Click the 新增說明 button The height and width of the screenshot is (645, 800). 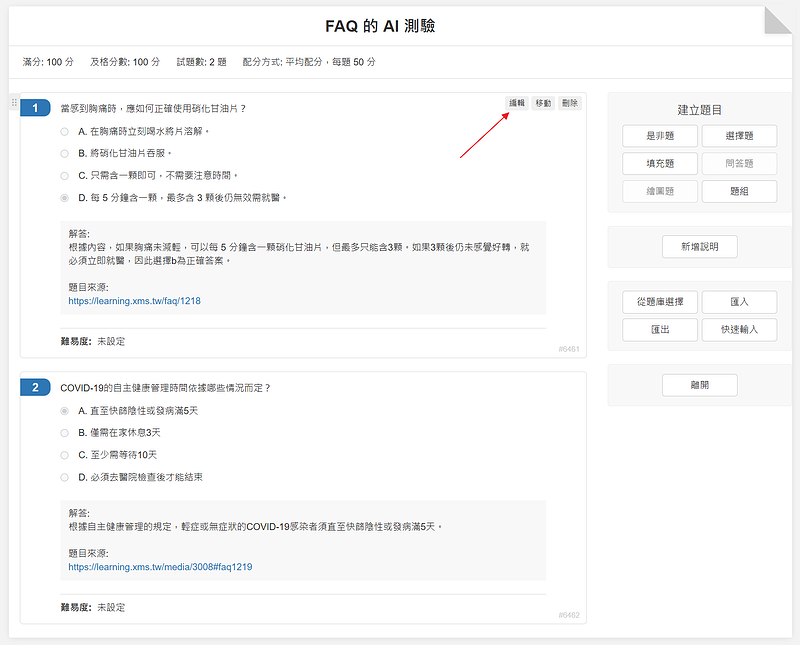point(699,246)
